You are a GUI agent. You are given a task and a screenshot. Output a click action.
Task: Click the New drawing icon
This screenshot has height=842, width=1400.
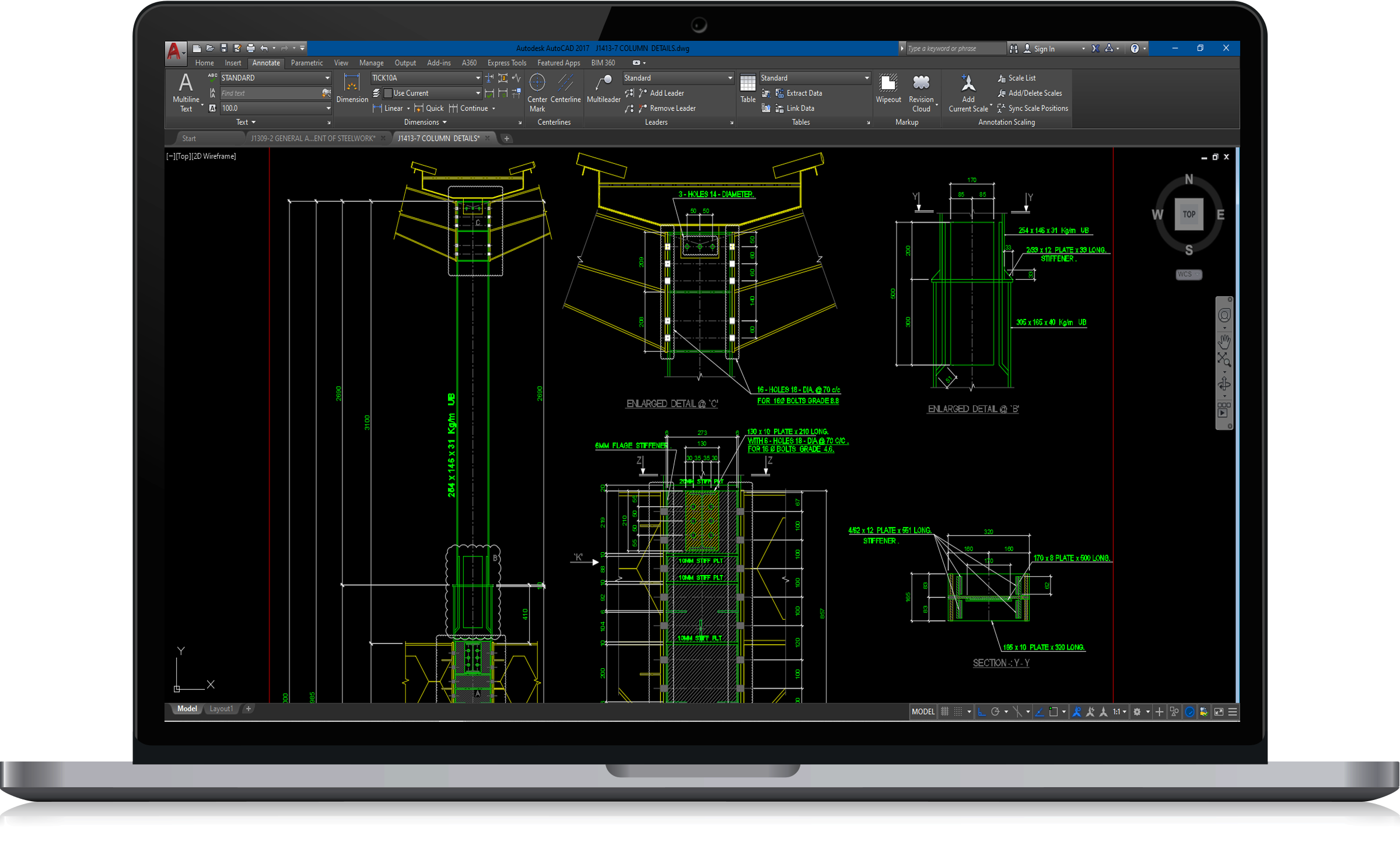tap(197, 48)
